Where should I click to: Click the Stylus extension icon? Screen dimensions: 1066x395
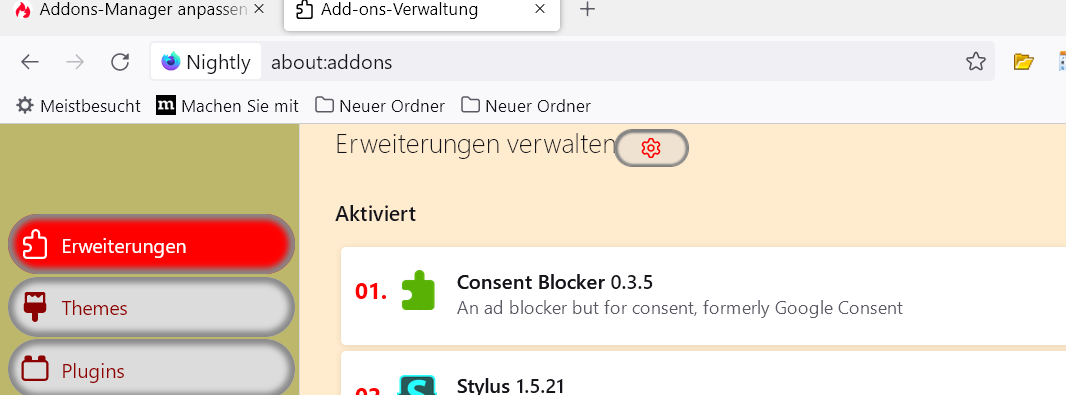pyautogui.click(x=417, y=385)
